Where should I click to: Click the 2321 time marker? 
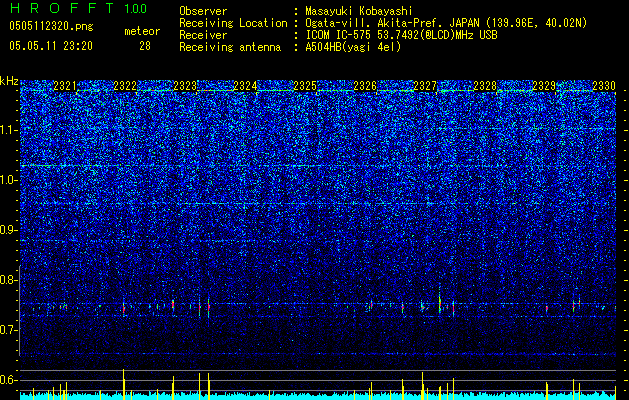point(65,86)
